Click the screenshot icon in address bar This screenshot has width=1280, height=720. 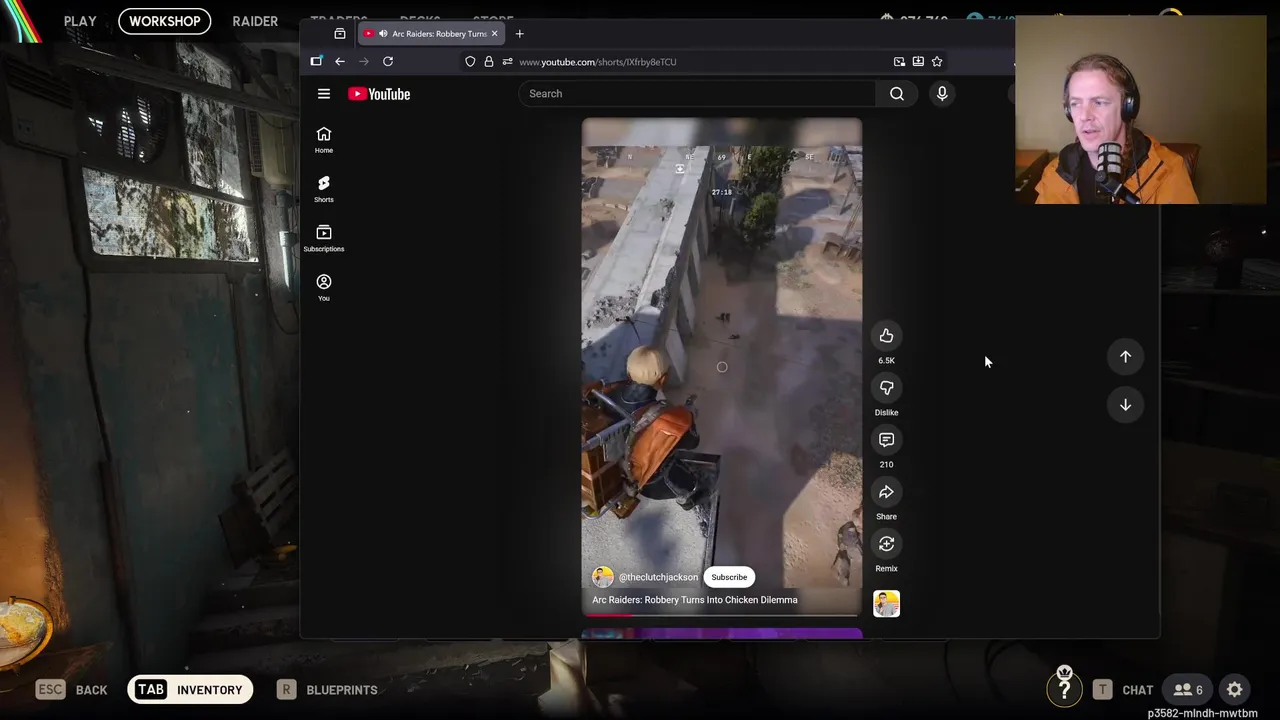pos(899,62)
